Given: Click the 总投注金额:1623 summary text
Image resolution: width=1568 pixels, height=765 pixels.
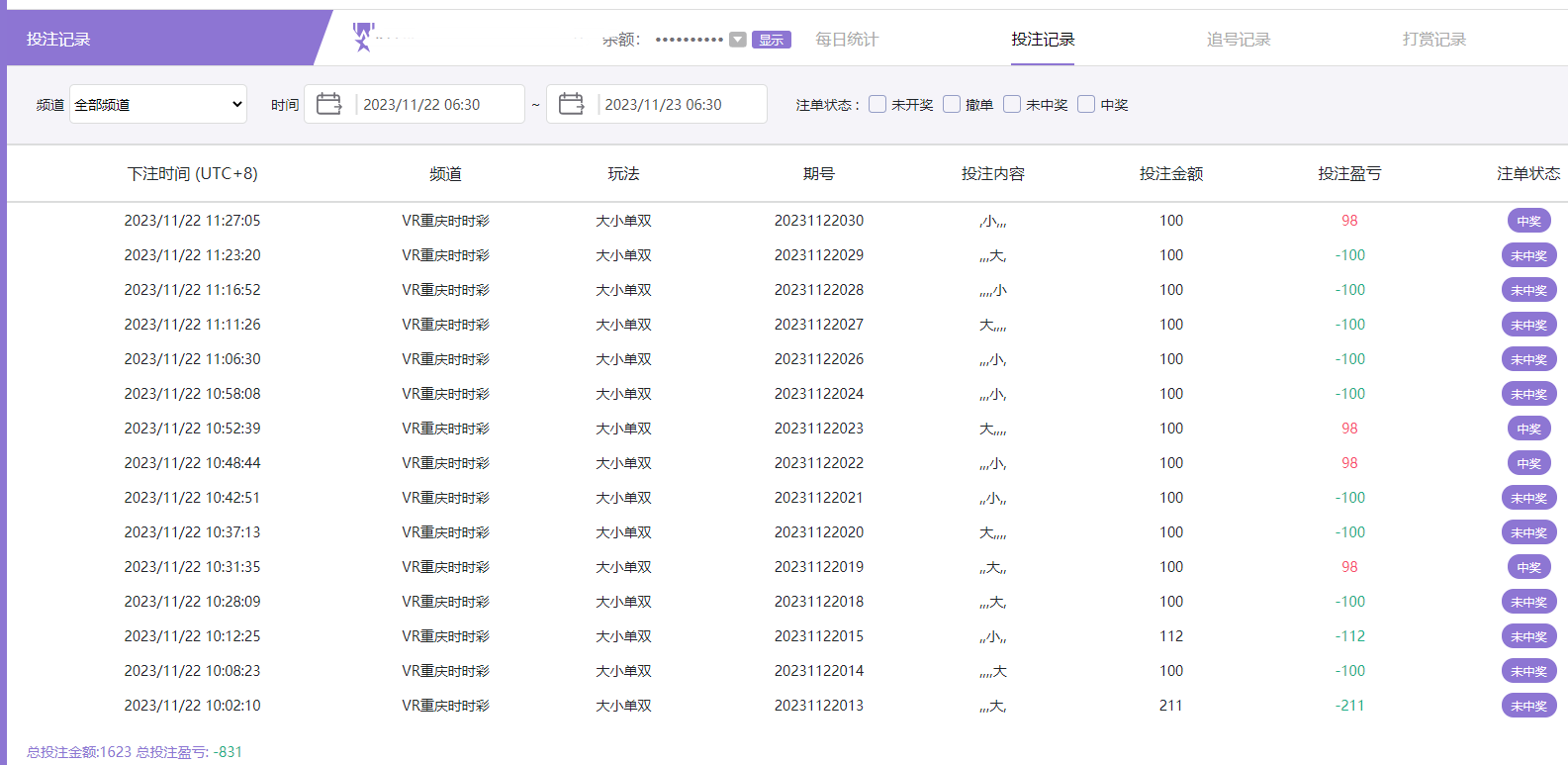Looking at the screenshot, I should 79,752.
